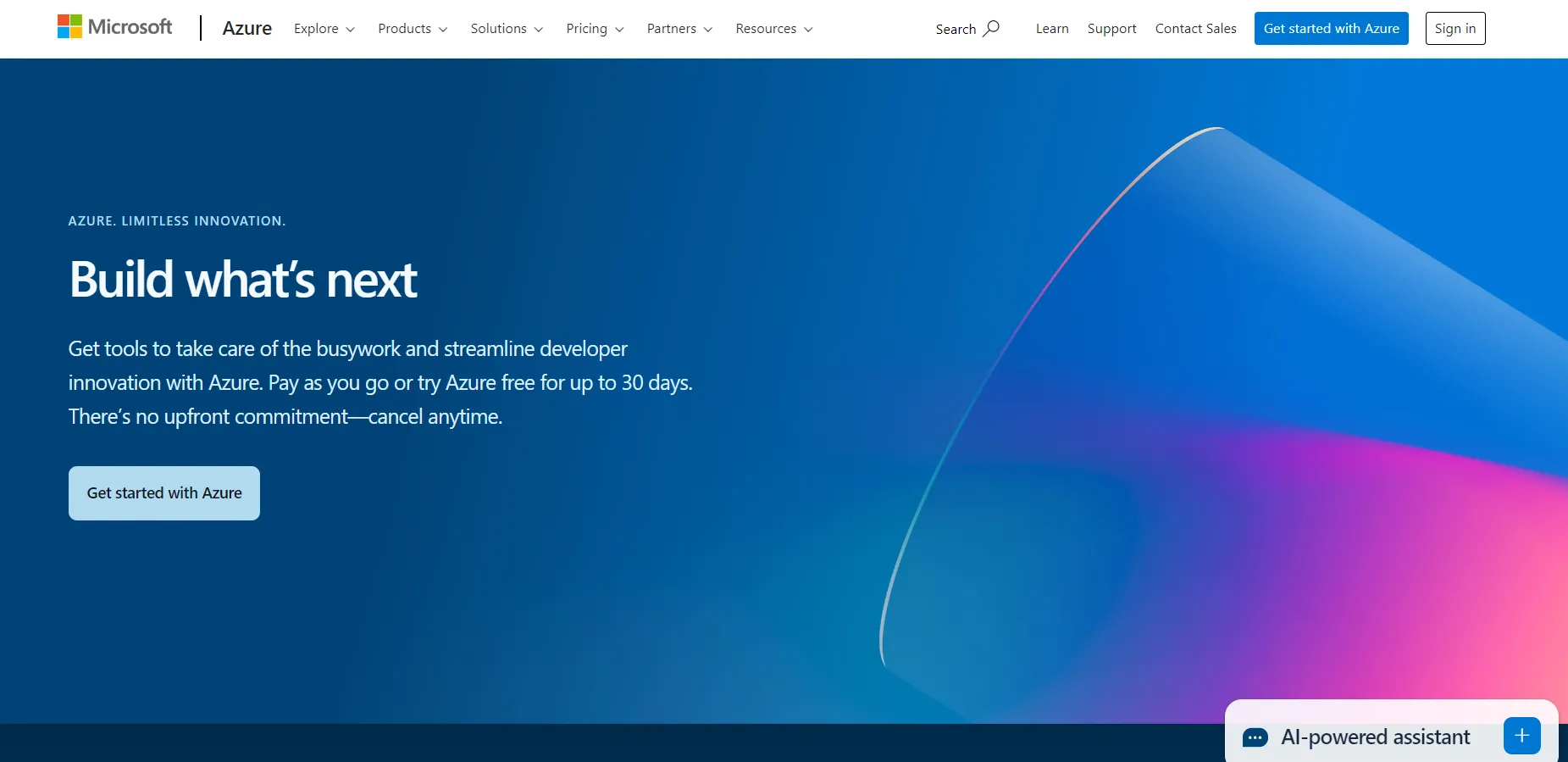The image size is (1568, 762).
Task: Click the Microsoft logo
Action: click(114, 27)
